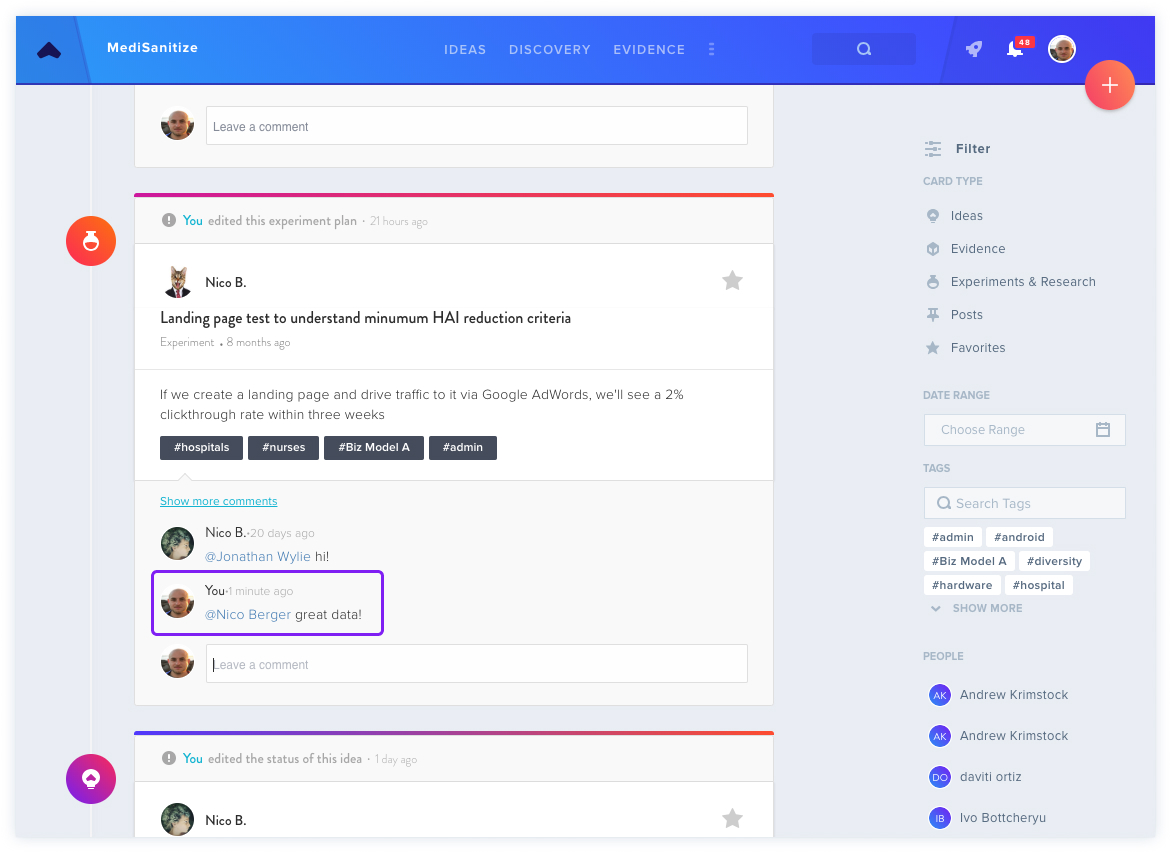The height and width of the screenshot is (853, 1171).
Task: Click the alert icon beside 'edited the status'
Action: [169, 758]
